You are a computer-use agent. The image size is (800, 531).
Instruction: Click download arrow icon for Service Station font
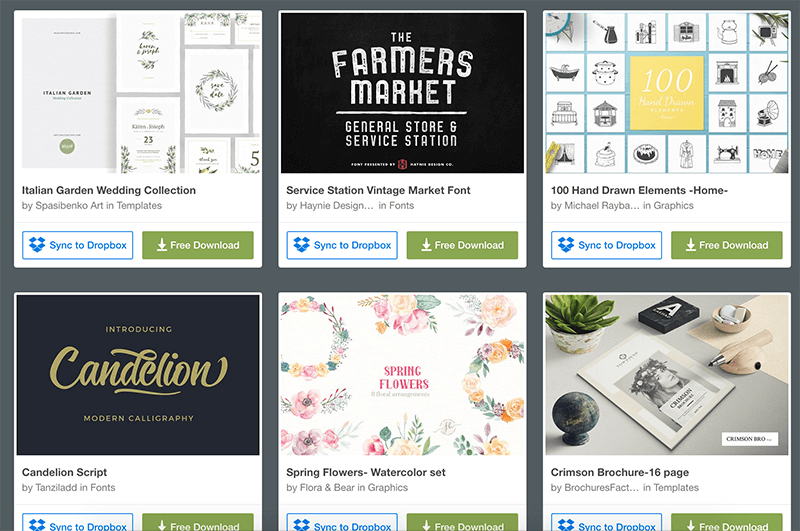point(427,245)
